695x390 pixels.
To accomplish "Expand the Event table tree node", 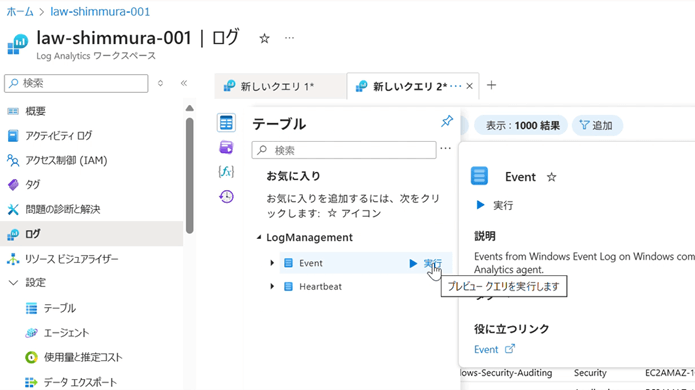I will coord(272,263).
